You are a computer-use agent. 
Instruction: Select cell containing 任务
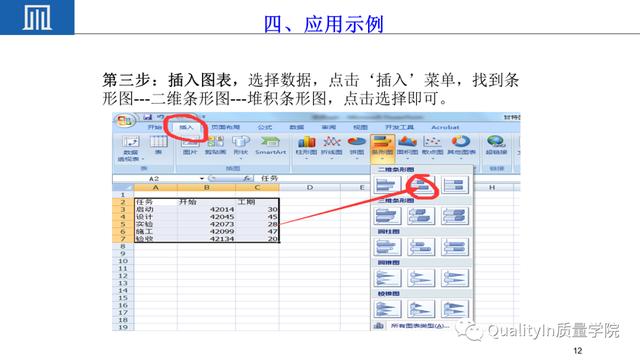pos(156,202)
